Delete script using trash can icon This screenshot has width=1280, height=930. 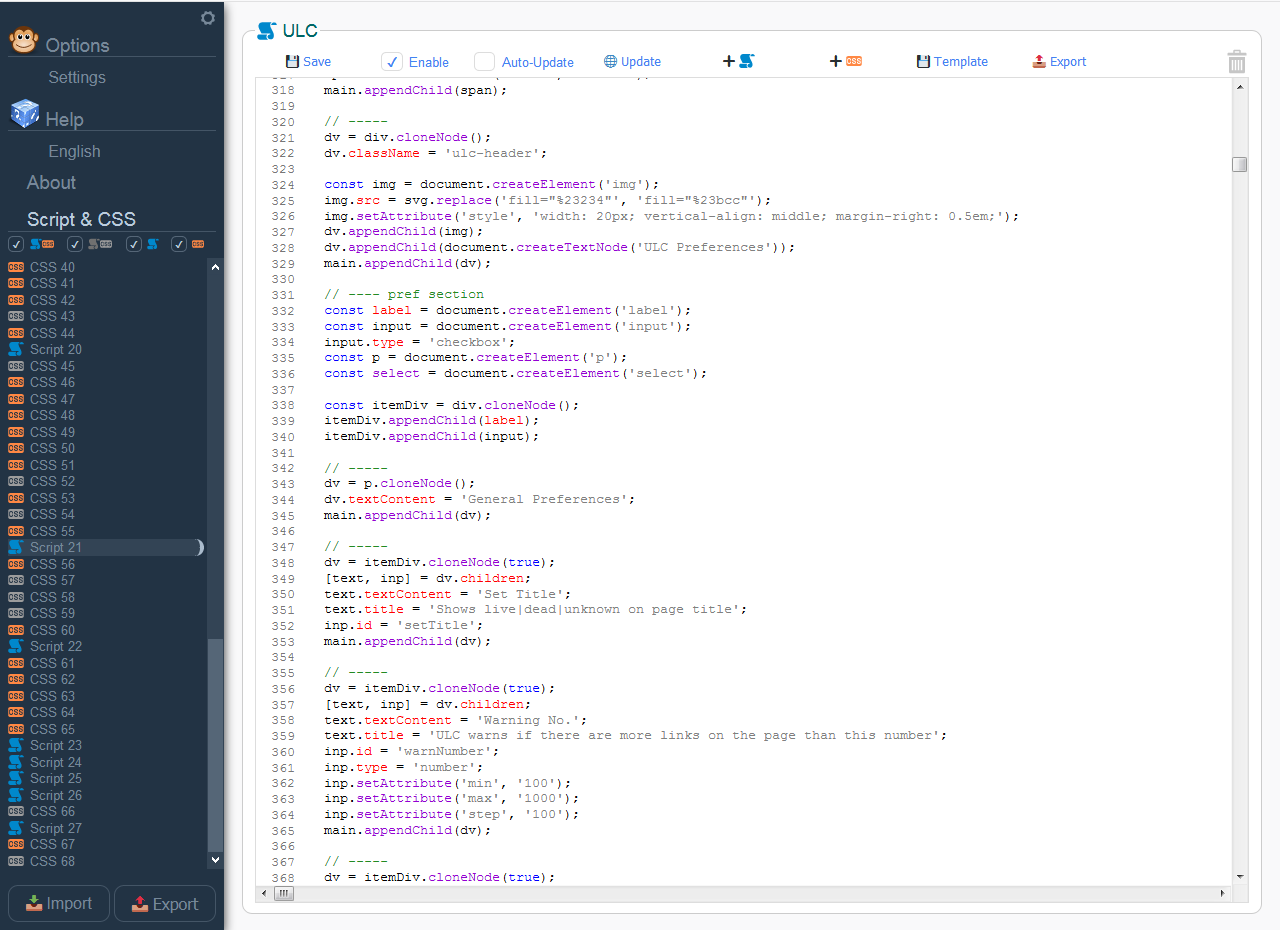click(x=1237, y=62)
